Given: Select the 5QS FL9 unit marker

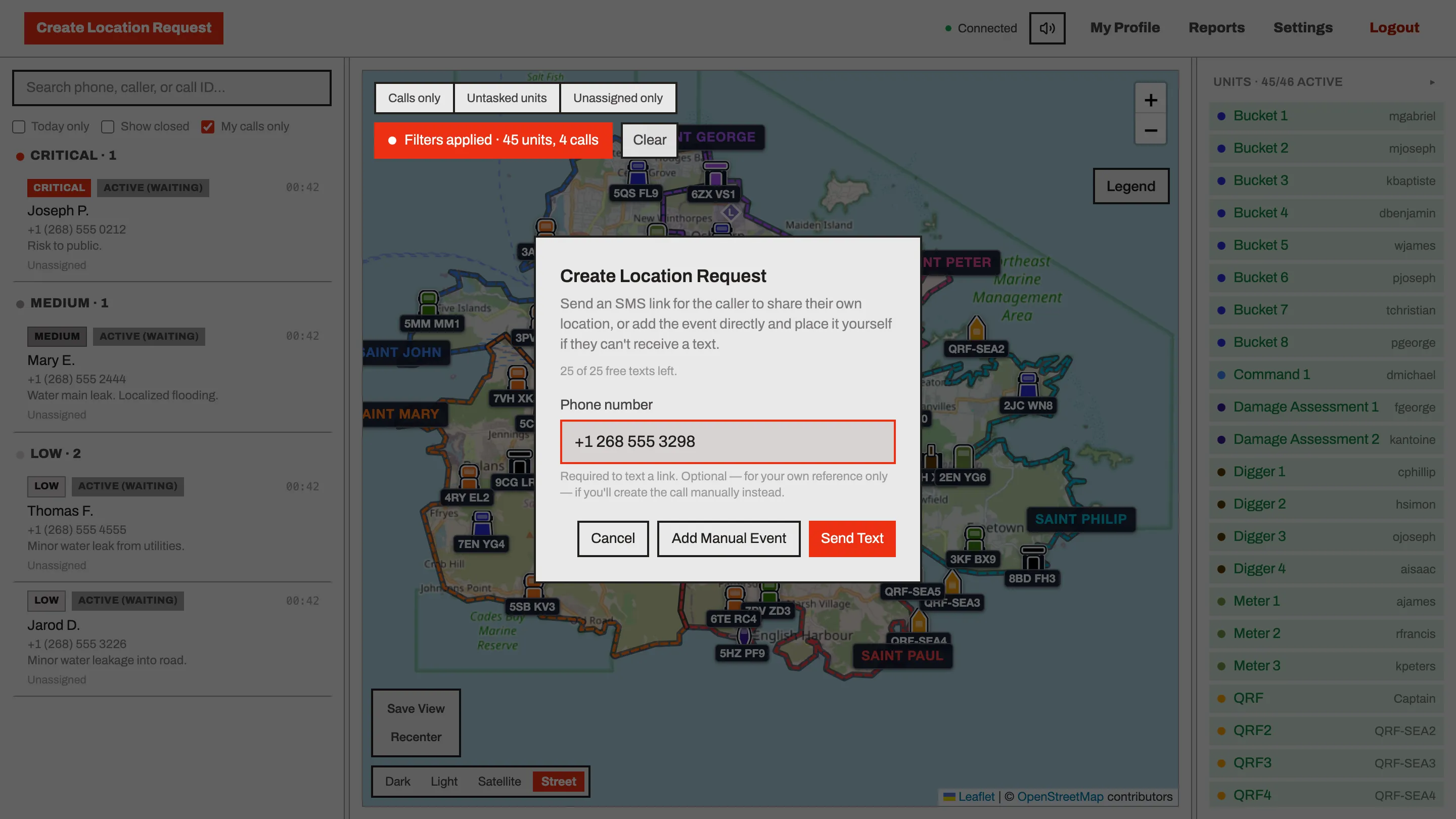Looking at the screenshot, I should [637, 182].
